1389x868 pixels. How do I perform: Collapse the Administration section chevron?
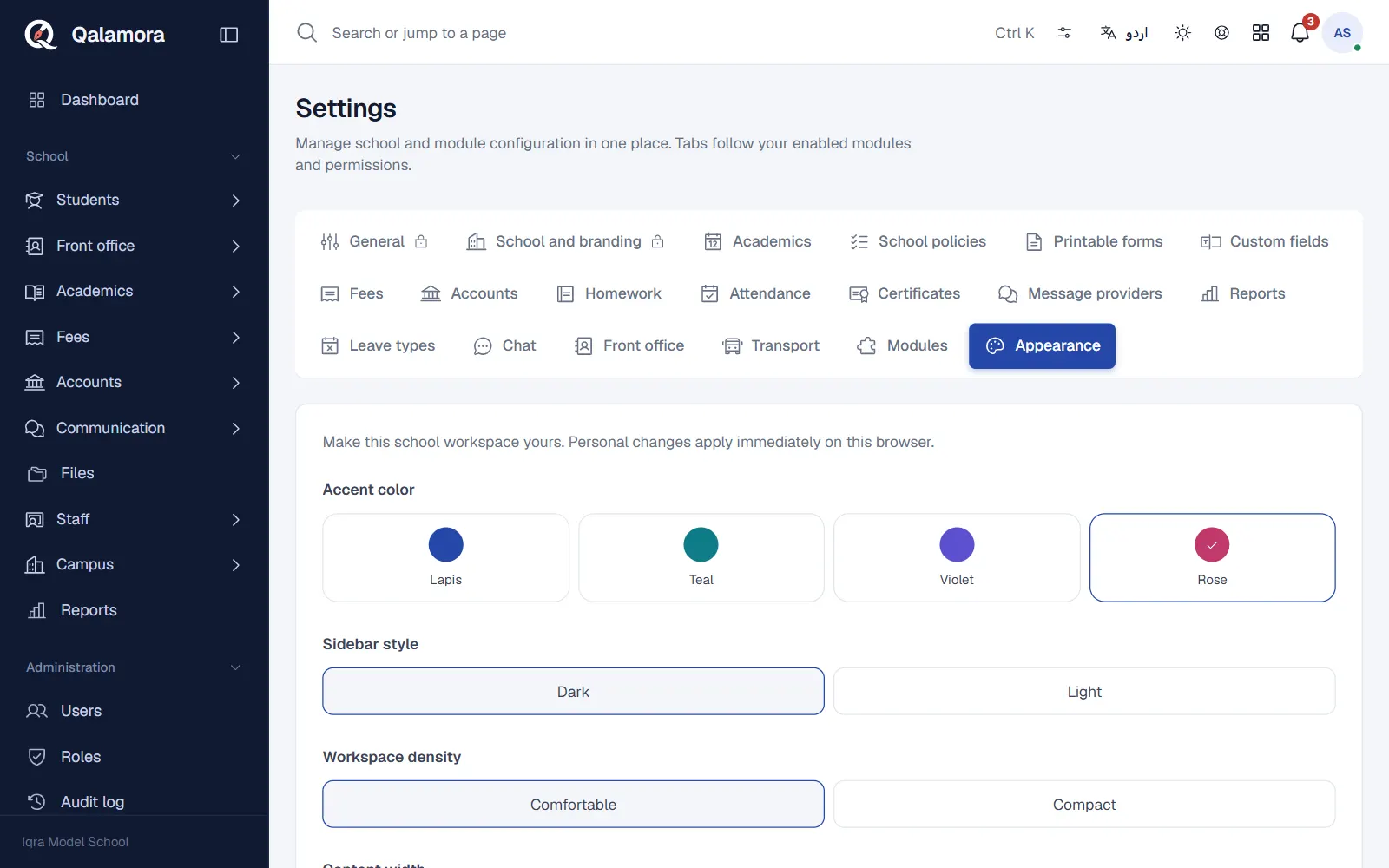235,667
